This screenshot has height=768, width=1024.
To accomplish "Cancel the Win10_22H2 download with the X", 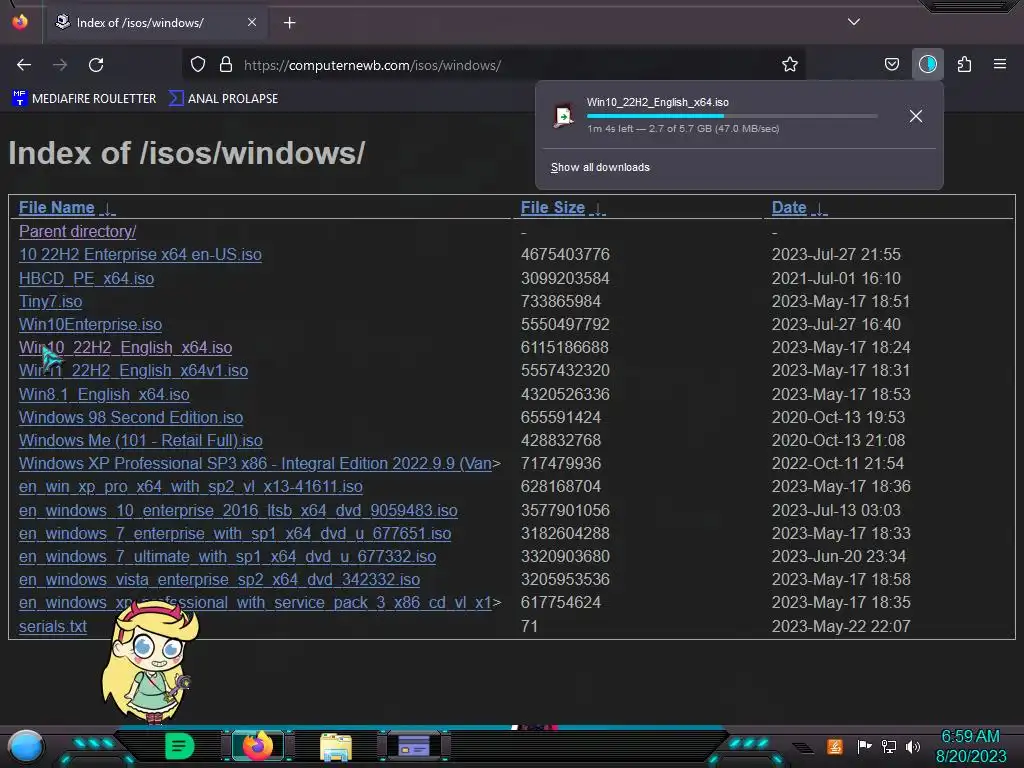I will pyautogui.click(x=916, y=116).
